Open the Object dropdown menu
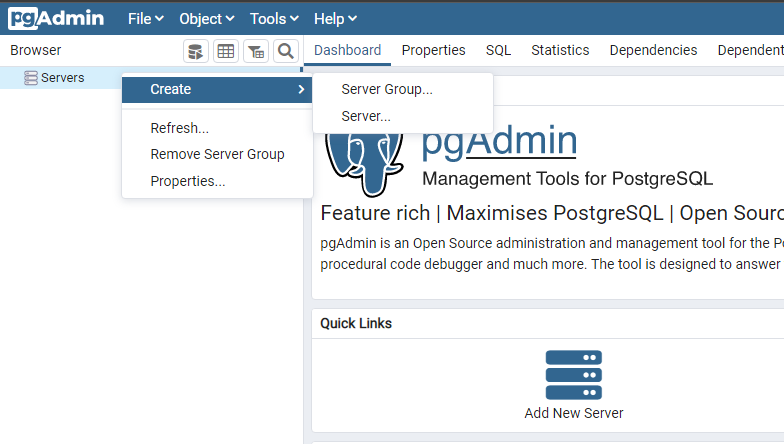 (x=206, y=18)
